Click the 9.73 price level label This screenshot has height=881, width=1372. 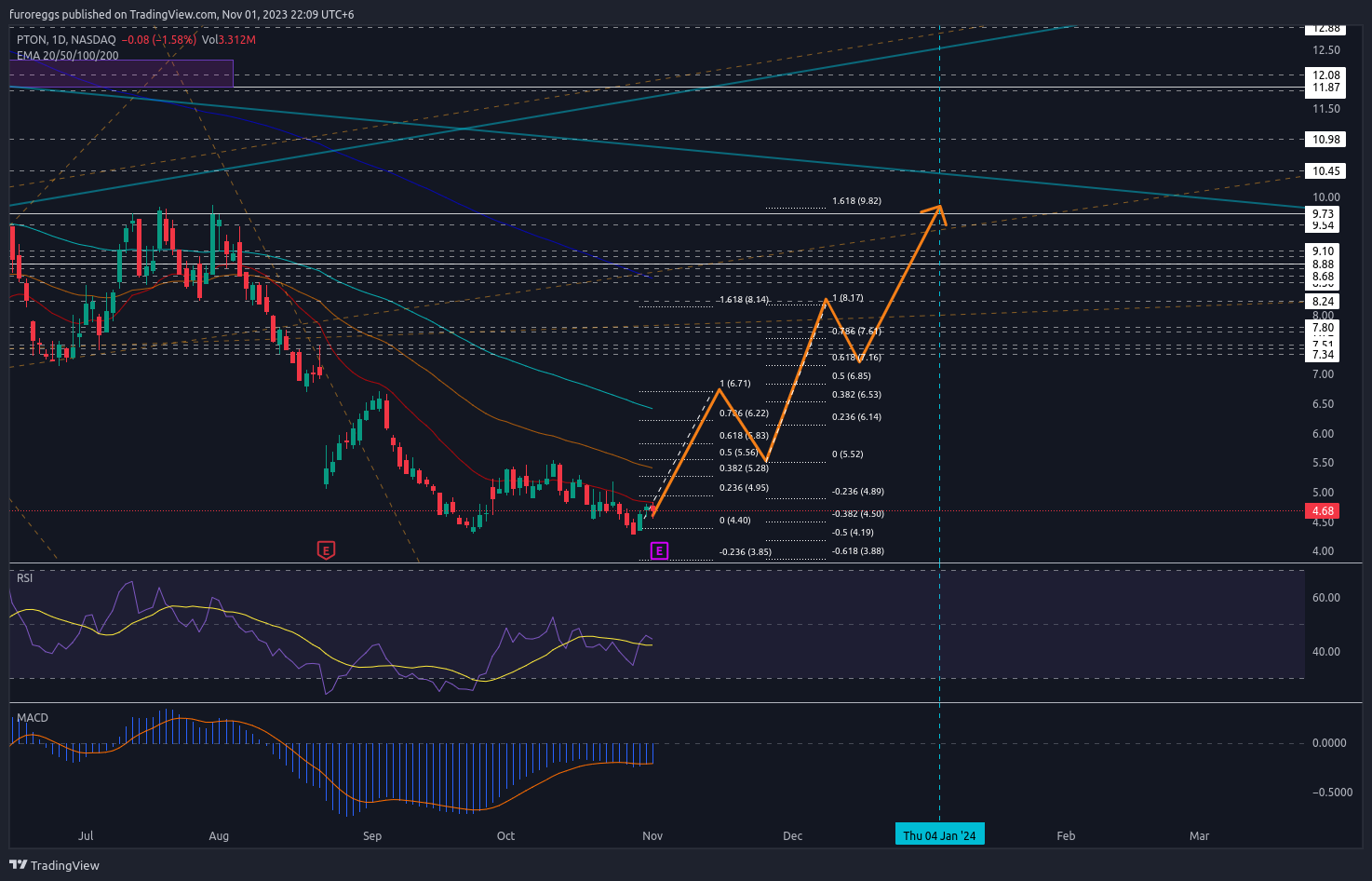(x=1323, y=214)
